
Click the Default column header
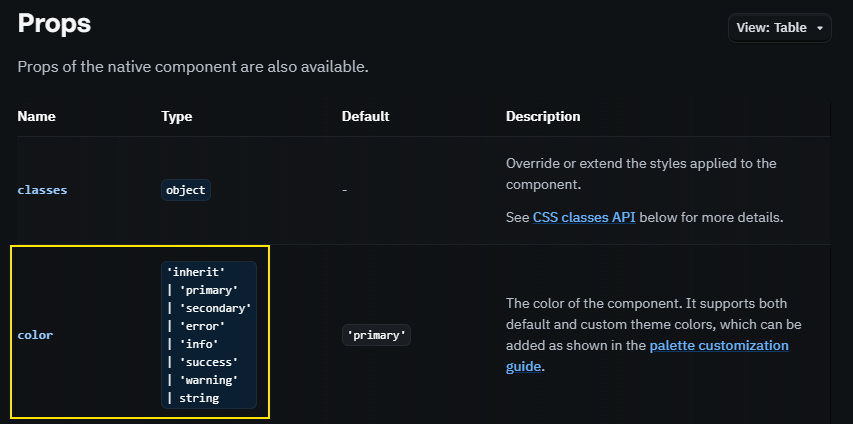(365, 116)
